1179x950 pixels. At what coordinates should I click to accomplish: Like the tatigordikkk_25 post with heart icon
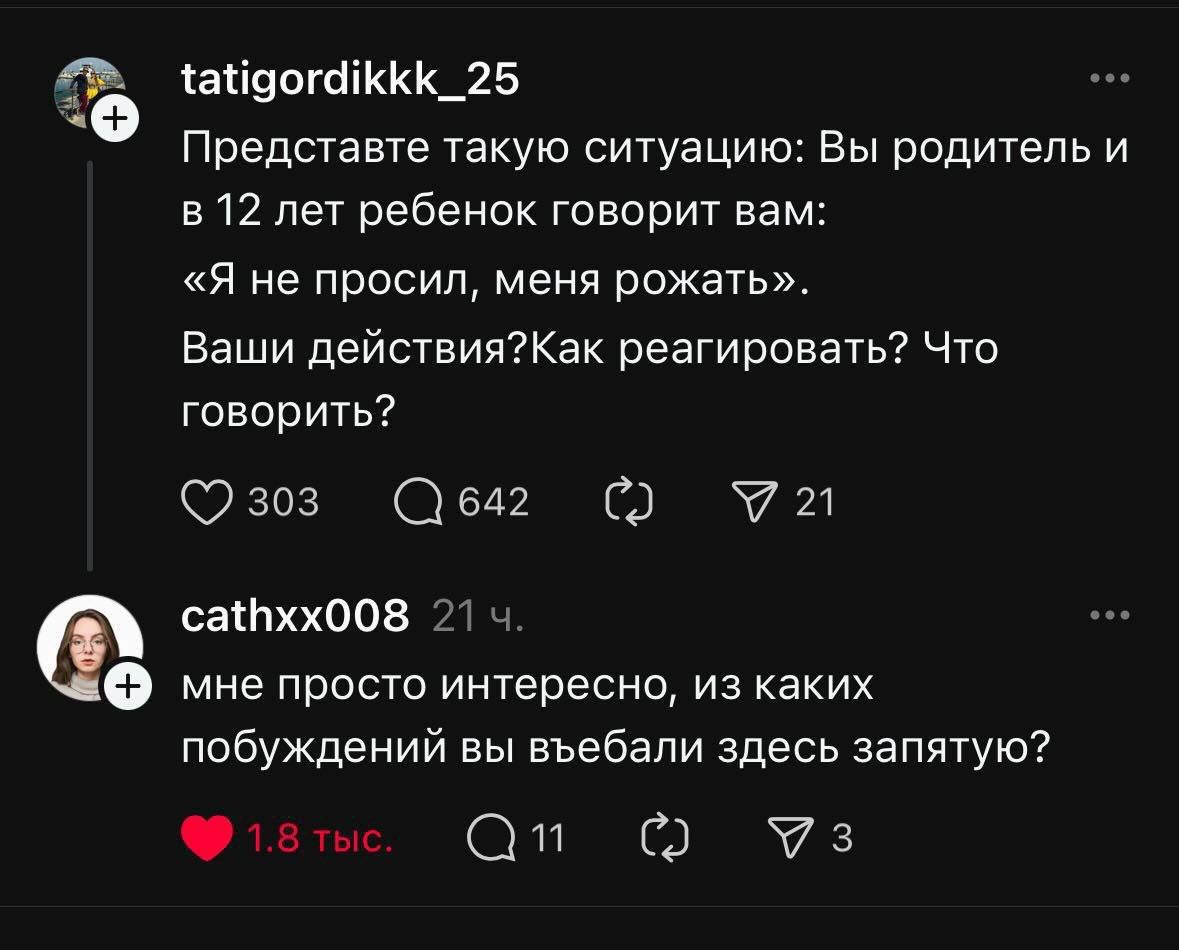click(205, 502)
